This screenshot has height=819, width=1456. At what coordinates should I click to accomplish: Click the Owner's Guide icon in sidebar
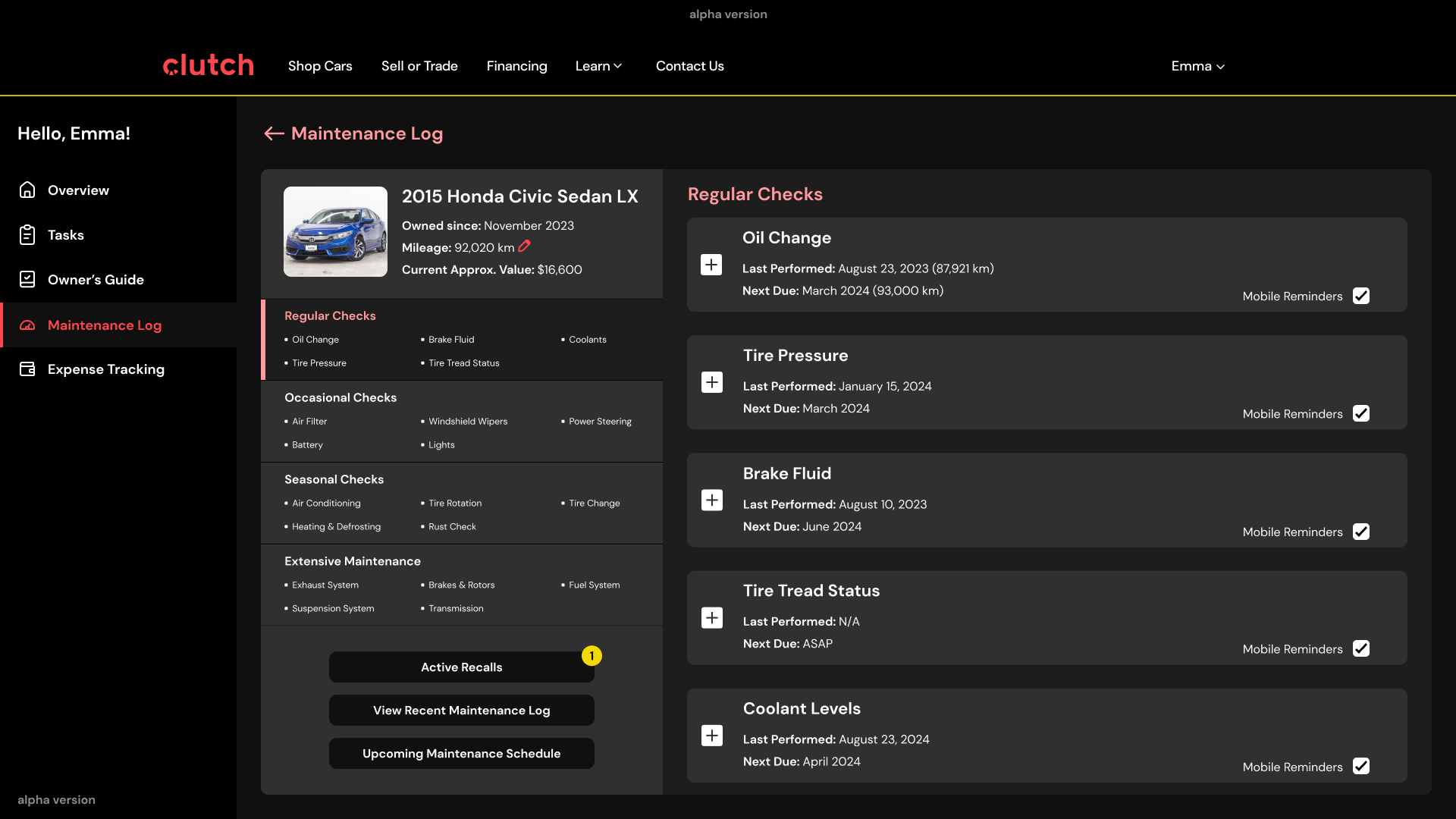(27, 280)
